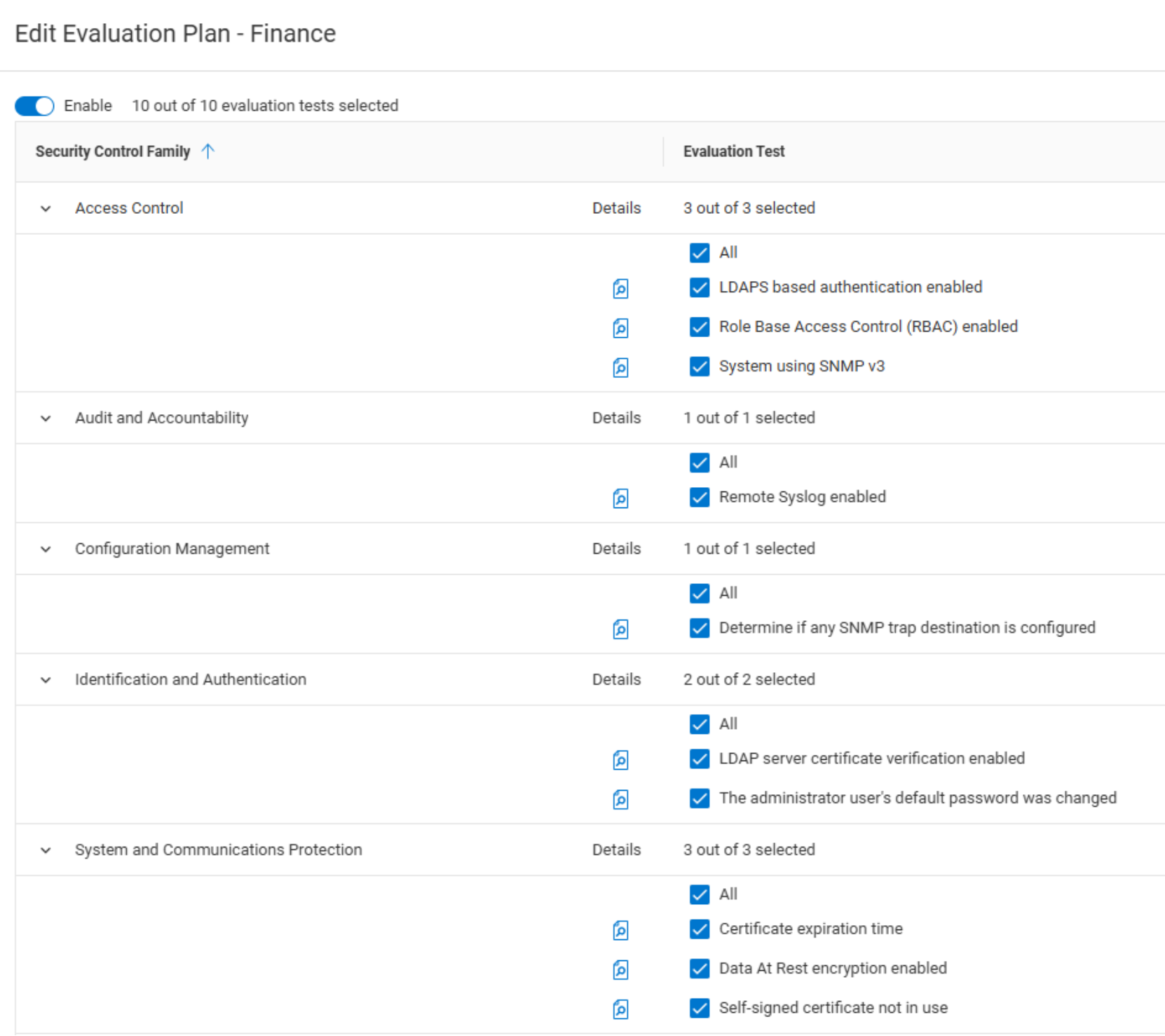Uncheck All under Audit and Accountability
The image size is (1165, 1036).
[x=700, y=462]
